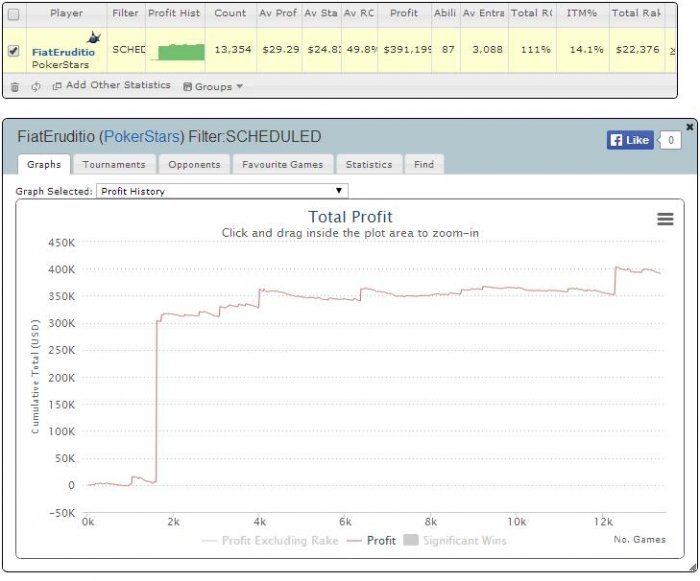Sort by the Profit column header

coord(404,13)
